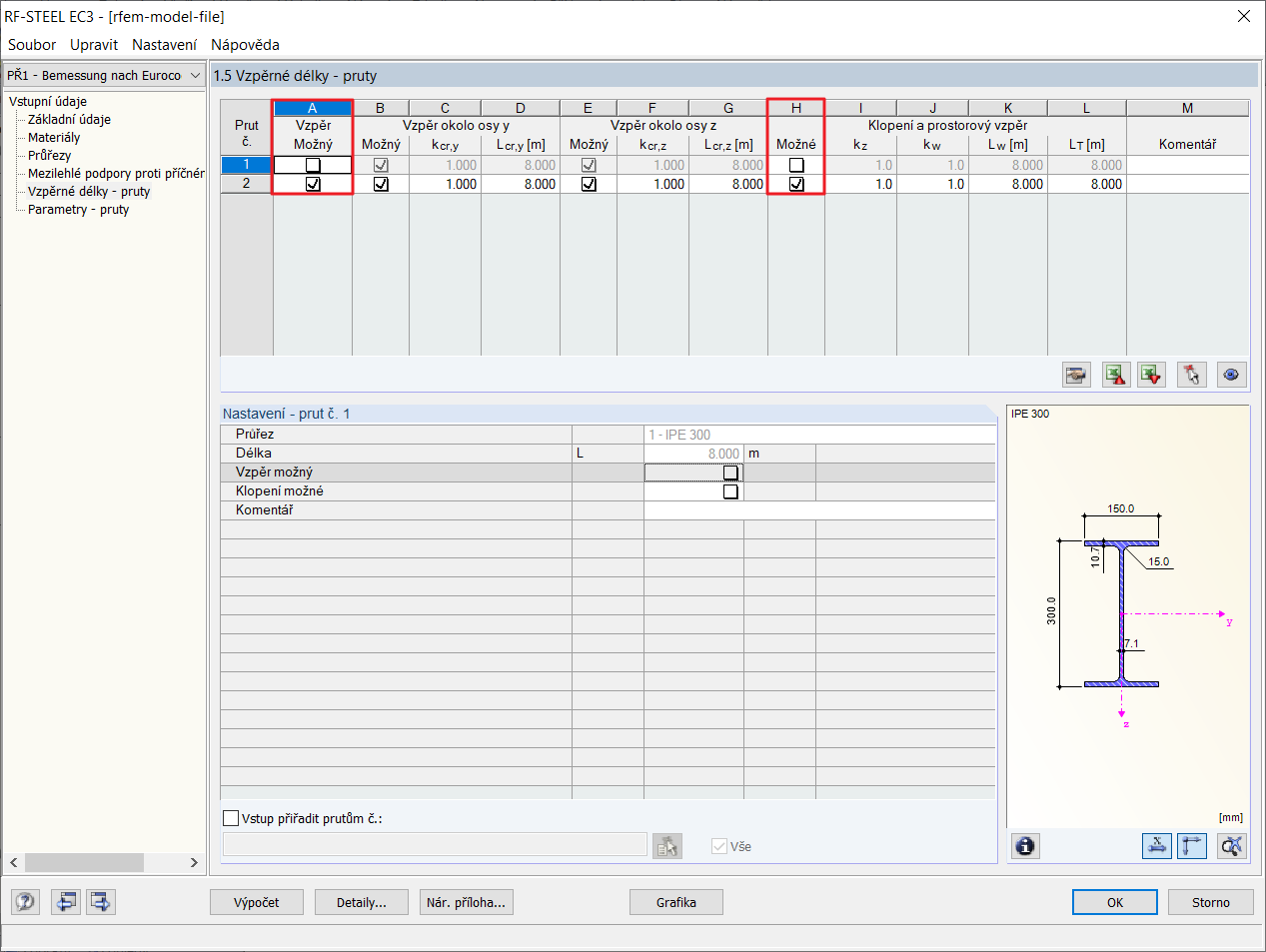Click the select members icon beside the assignment field
Viewport: 1266px width, 952px height.
coord(667,846)
